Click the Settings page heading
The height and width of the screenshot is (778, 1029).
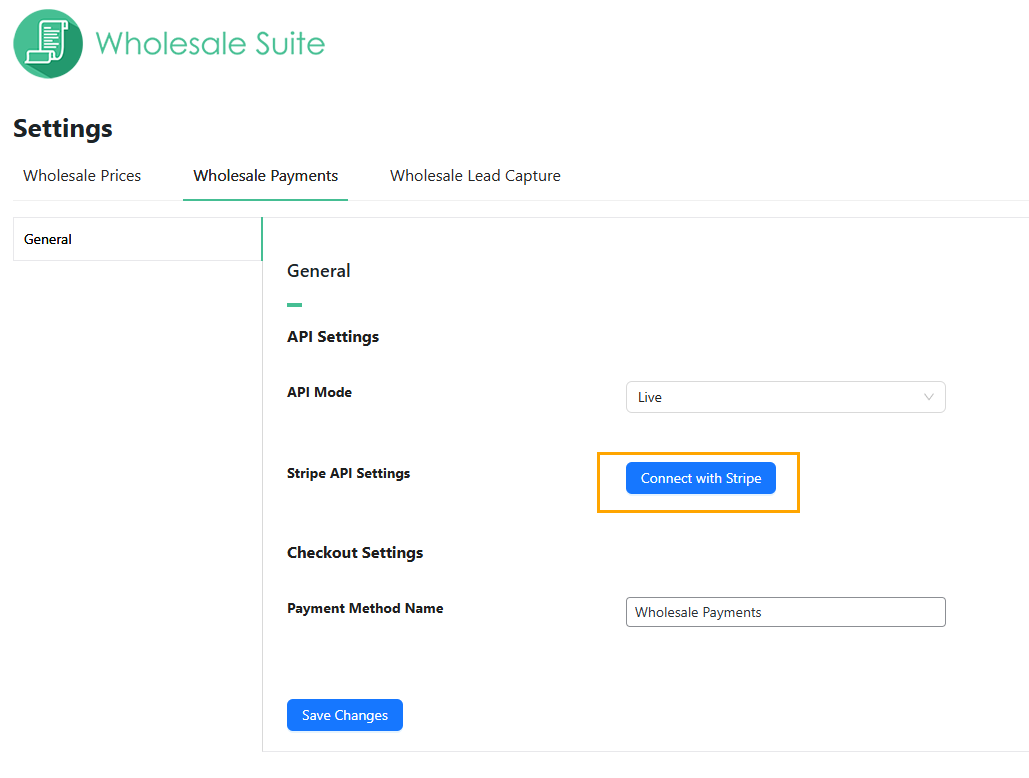pos(63,129)
